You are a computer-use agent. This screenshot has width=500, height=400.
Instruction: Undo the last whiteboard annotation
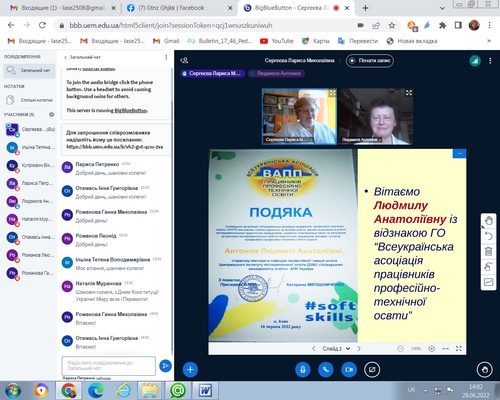[x=489, y=236]
